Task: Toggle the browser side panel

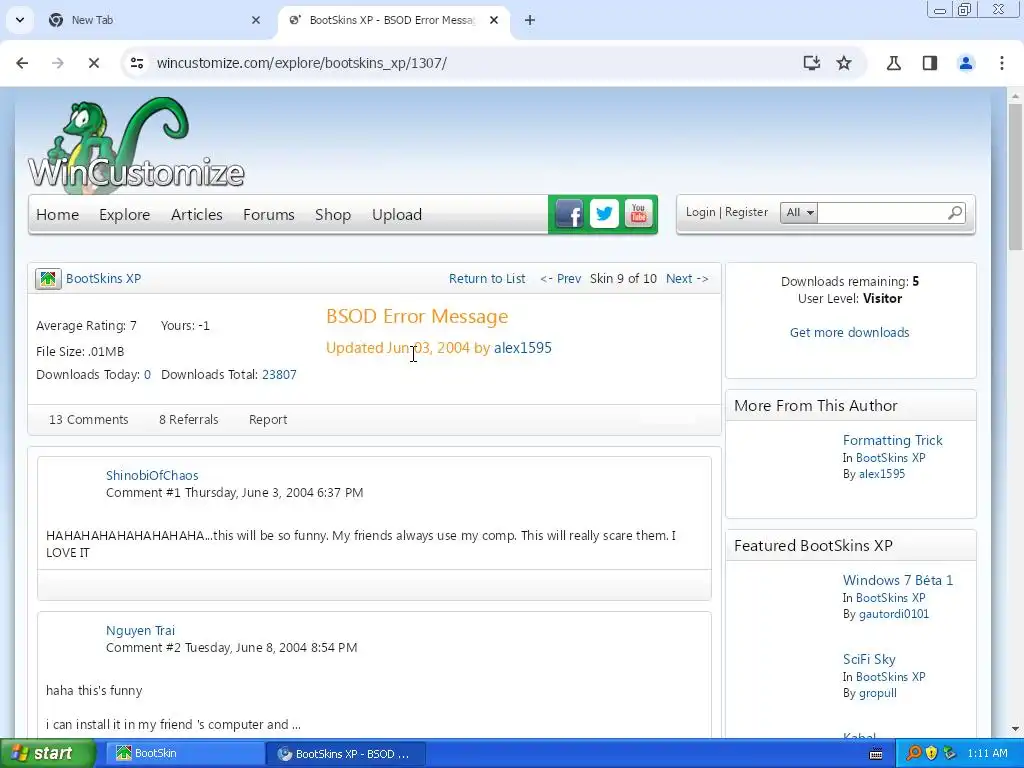Action: (930, 63)
